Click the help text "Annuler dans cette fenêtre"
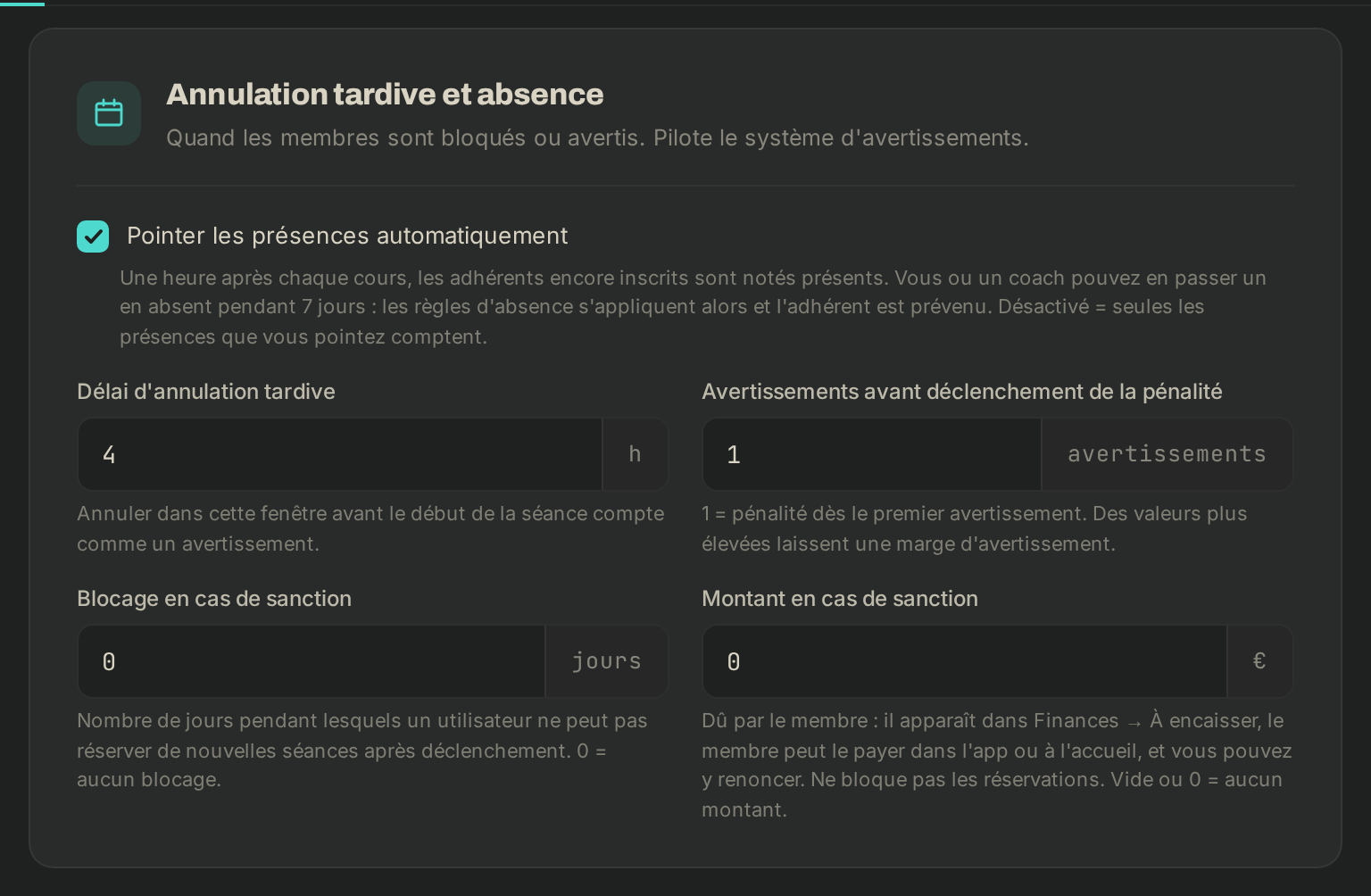This screenshot has height=896, width=1371. (x=370, y=528)
